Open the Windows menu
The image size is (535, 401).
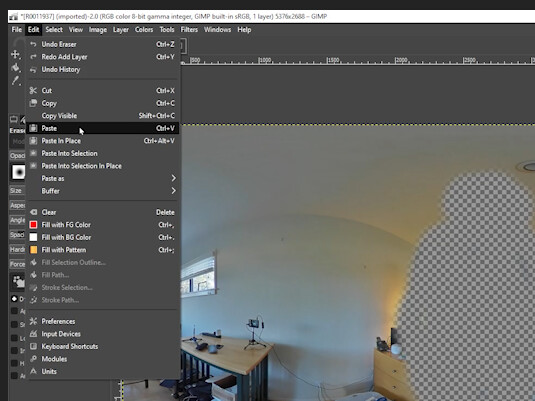[x=217, y=30]
